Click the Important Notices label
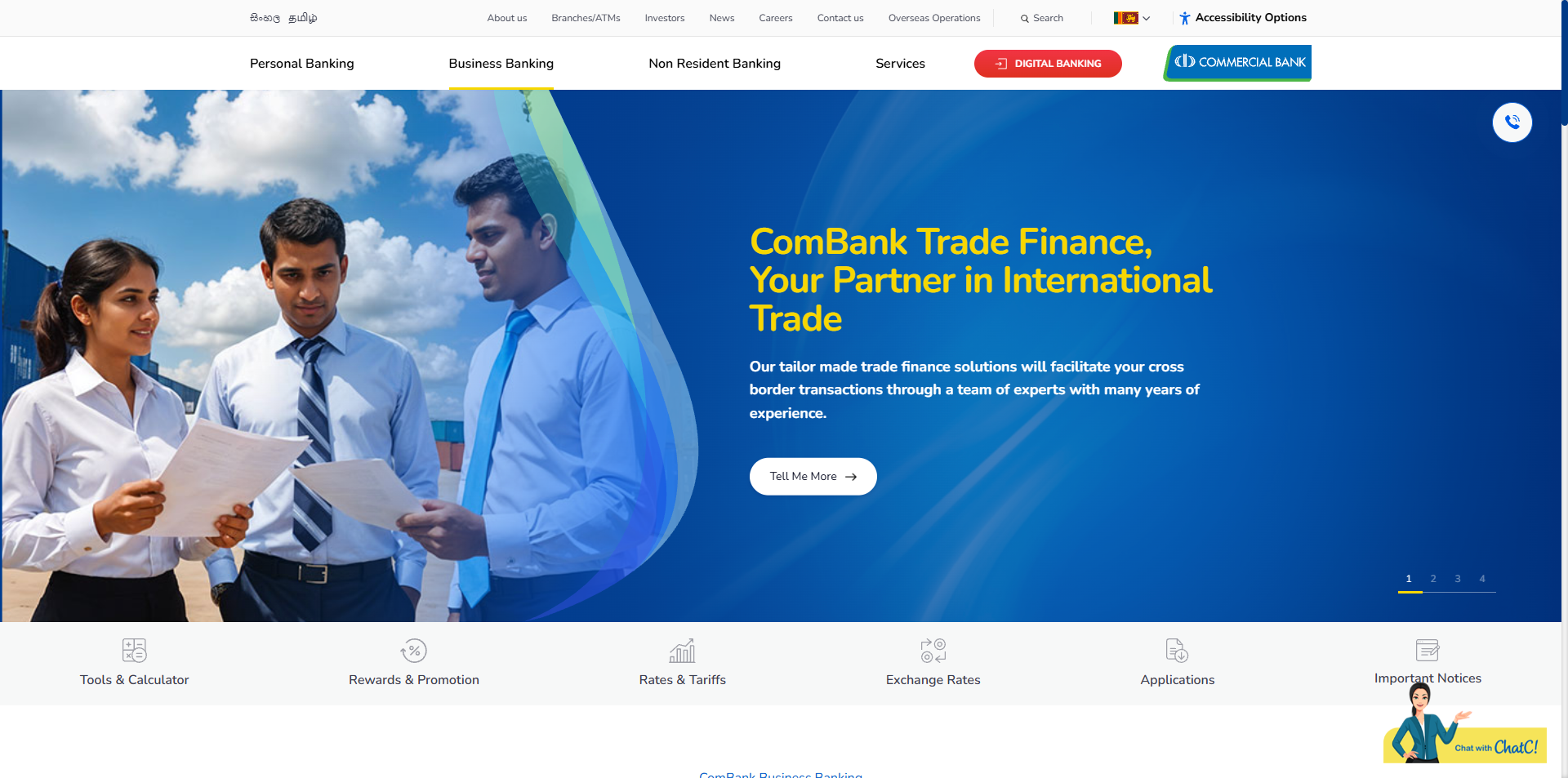Viewport: 1568px width, 778px height. 1428,678
